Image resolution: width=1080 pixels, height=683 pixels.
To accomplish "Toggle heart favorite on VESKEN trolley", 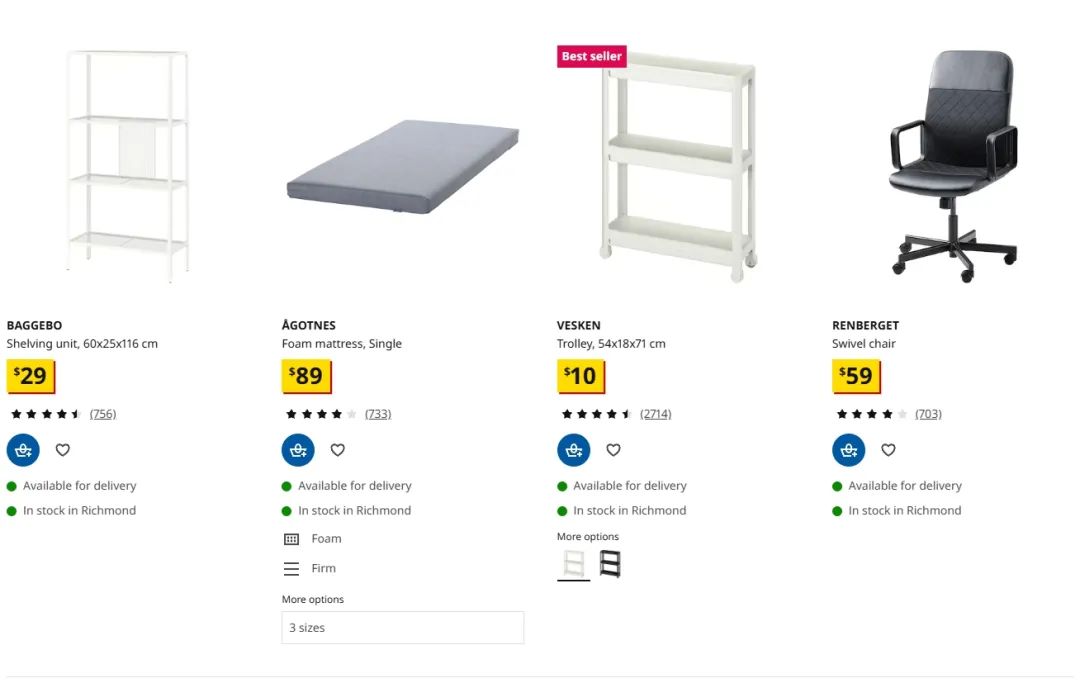I will point(613,450).
